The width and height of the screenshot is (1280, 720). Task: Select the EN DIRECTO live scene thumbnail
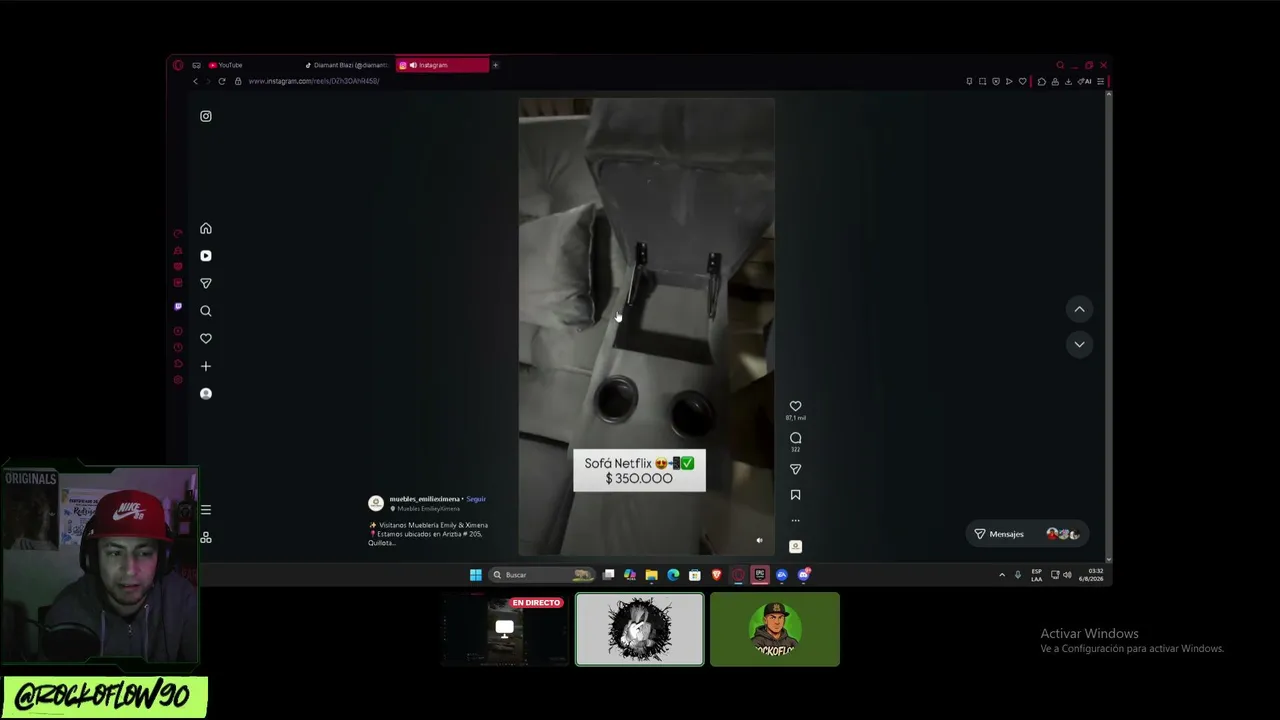point(505,629)
